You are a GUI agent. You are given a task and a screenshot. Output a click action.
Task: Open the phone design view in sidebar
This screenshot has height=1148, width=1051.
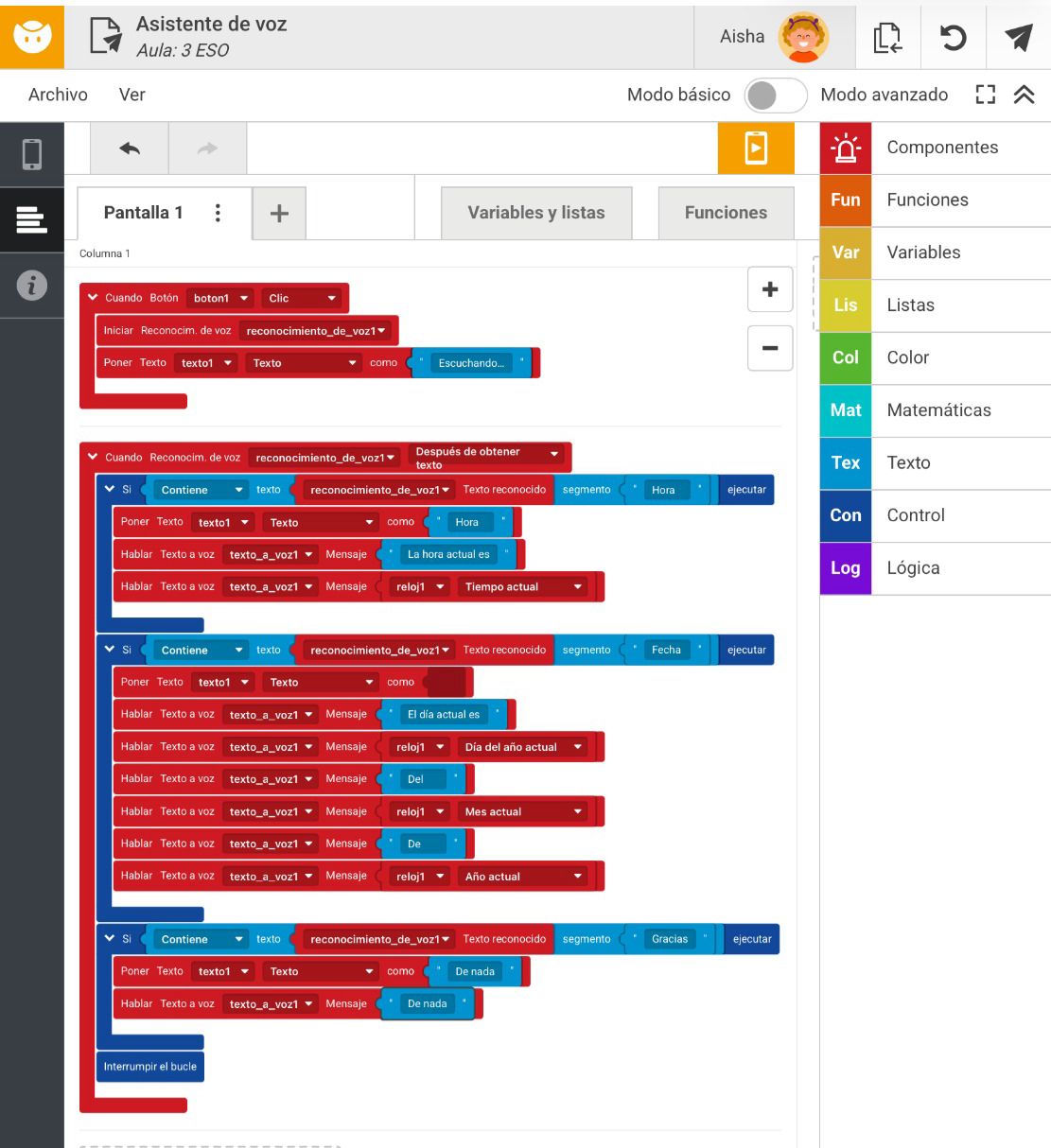31,153
